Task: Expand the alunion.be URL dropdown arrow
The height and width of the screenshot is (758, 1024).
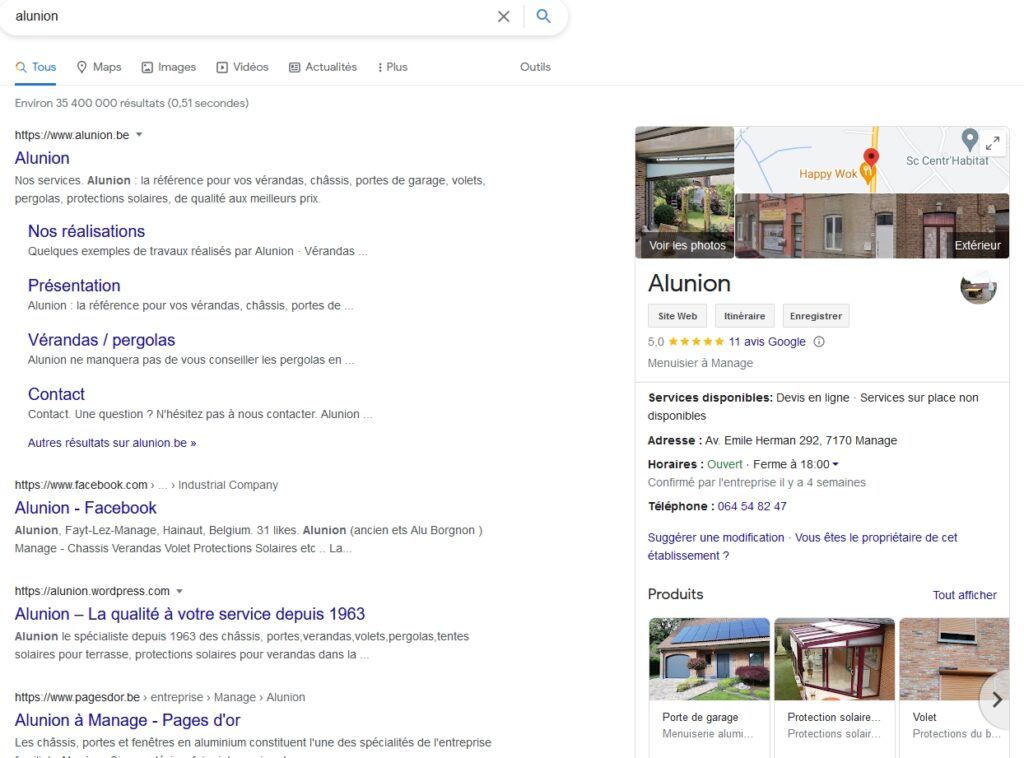Action: [139, 135]
